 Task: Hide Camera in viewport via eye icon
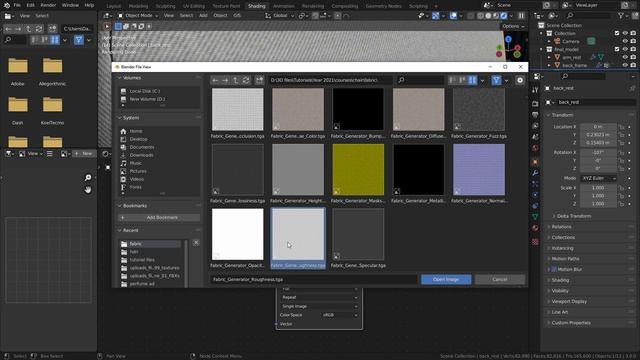click(625, 41)
